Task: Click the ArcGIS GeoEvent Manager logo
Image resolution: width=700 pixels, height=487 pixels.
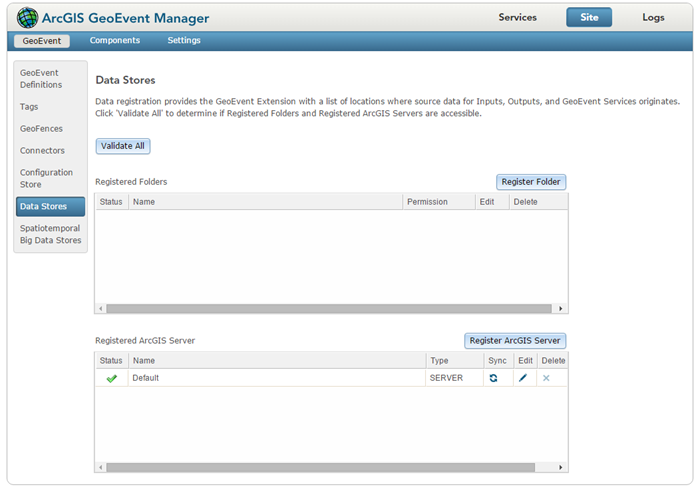Action: 28,17
